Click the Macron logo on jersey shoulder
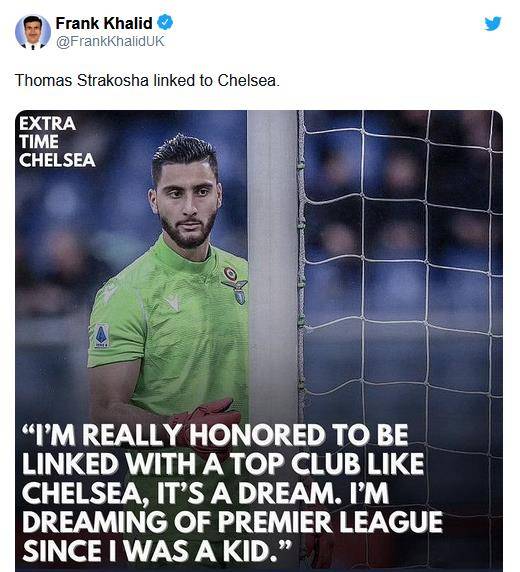Screen dimensions: 520x572 pos(109,292)
